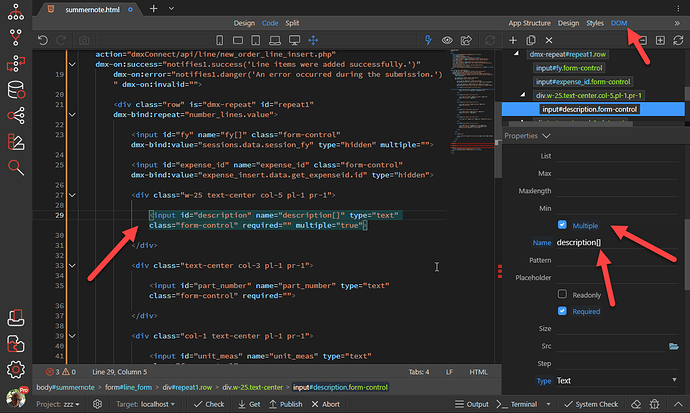Image resolution: width=690 pixels, height=413 pixels.
Task: Click the expand all icon in DOM panel
Action: pos(660,40)
